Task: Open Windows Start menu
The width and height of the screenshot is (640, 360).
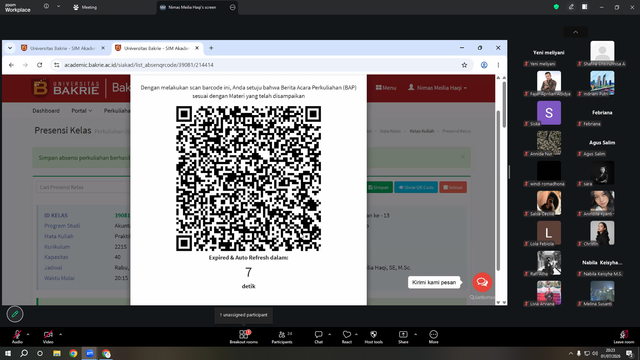Action: coord(8,353)
